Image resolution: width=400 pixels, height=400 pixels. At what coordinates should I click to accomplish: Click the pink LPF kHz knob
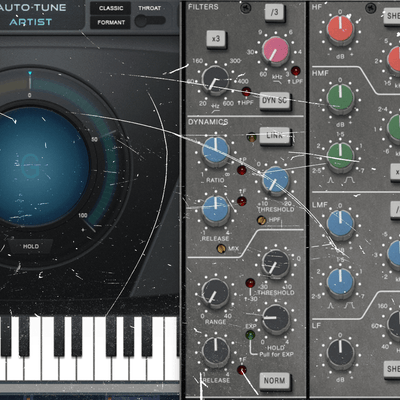275,51
